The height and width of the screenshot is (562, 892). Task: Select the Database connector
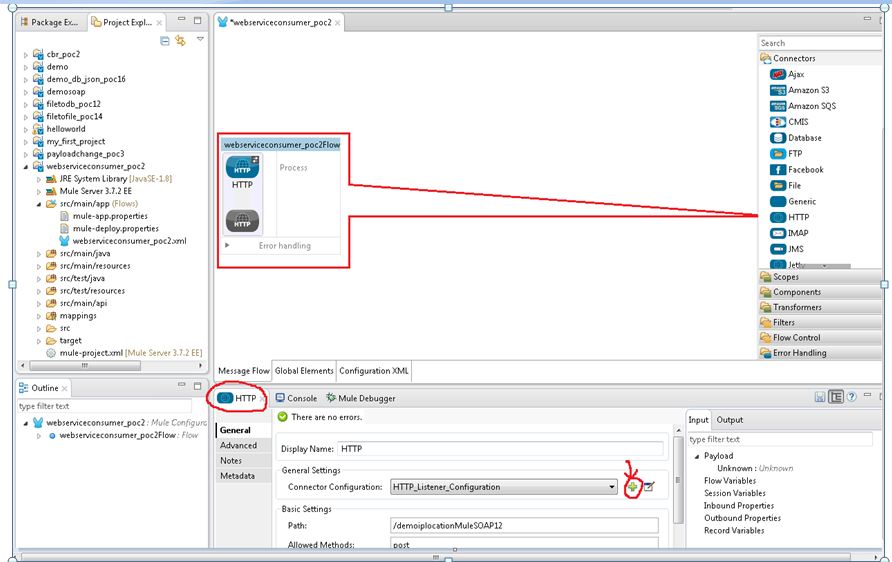[795, 138]
